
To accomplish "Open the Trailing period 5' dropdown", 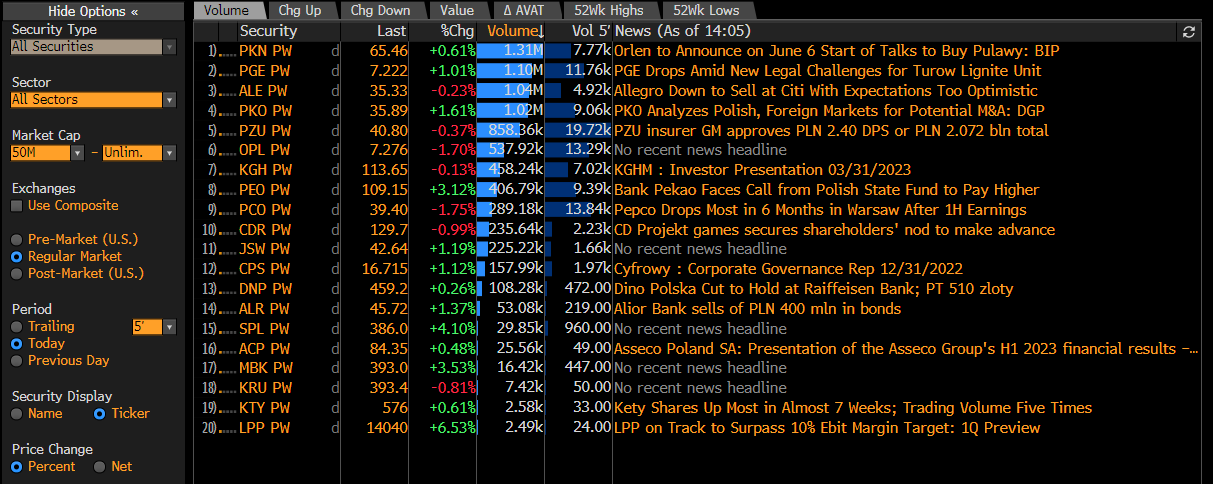I will [169, 327].
